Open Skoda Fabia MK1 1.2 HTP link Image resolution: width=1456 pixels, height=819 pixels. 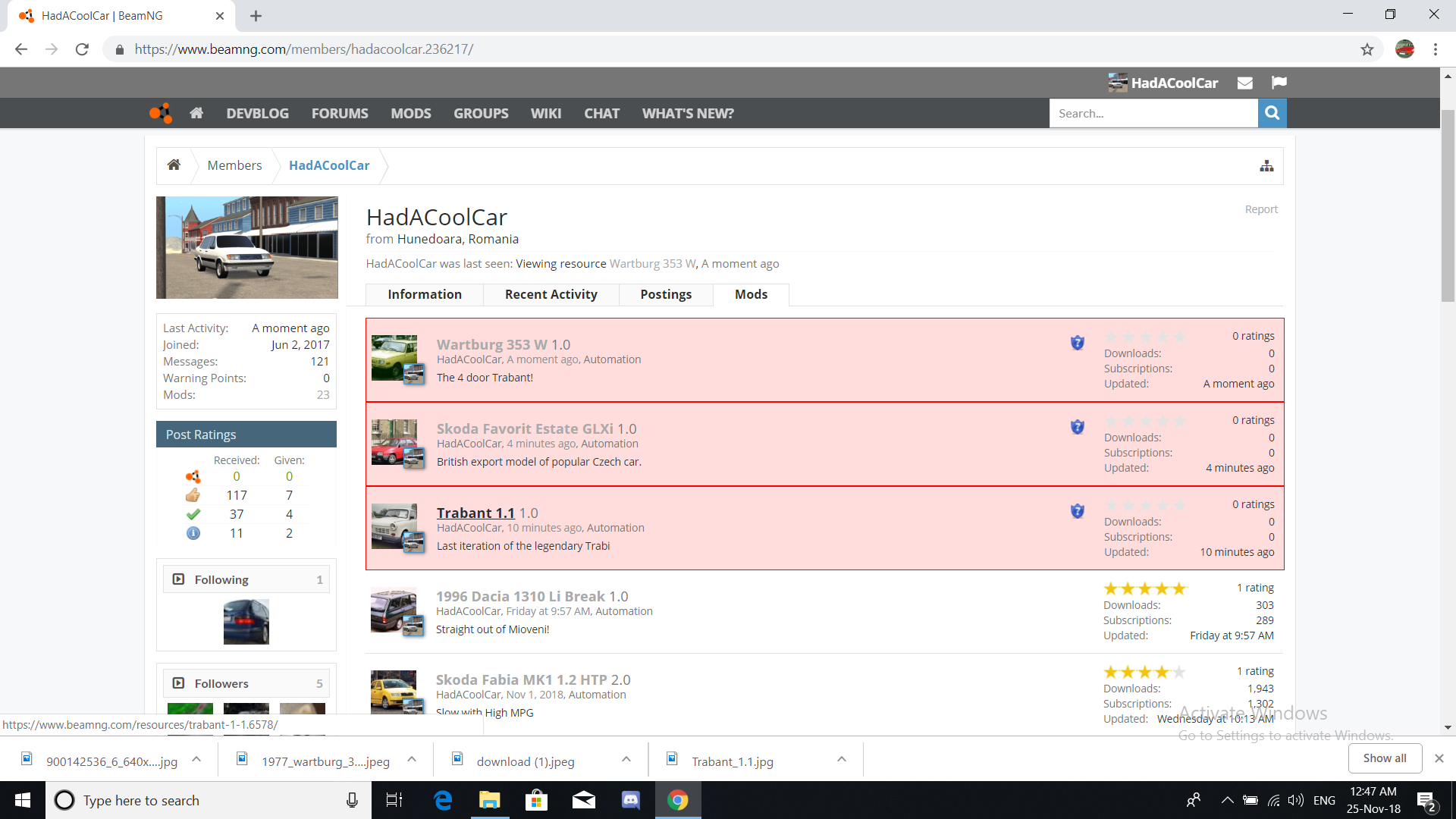[x=521, y=679]
